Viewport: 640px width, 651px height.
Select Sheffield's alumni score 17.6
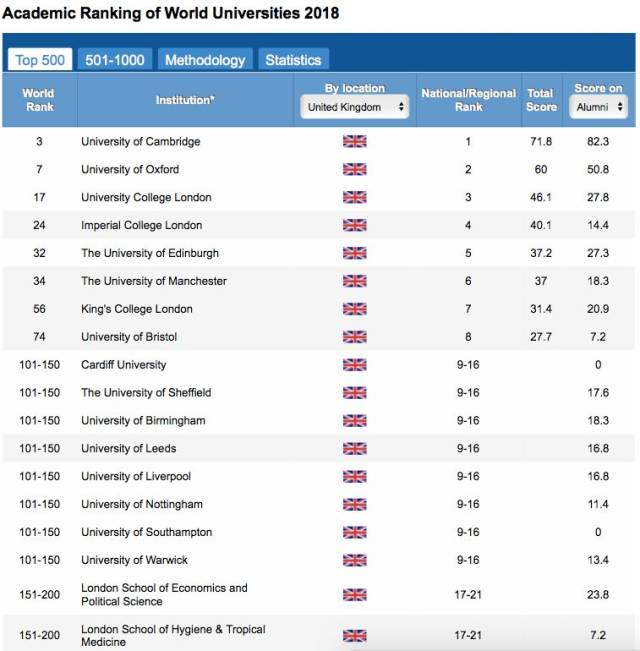[x=598, y=393]
